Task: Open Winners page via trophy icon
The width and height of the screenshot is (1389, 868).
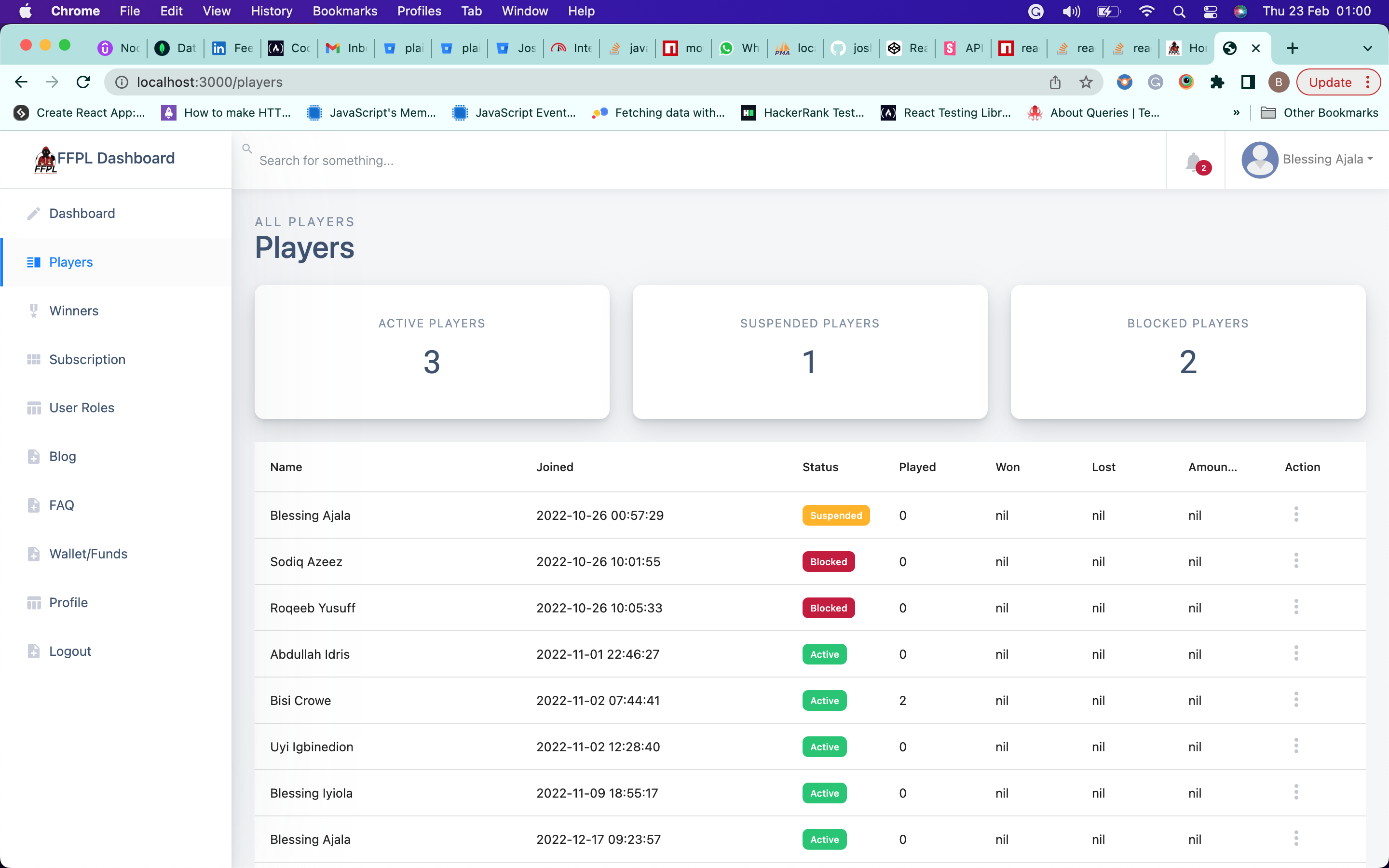Action: click(34, 311)
